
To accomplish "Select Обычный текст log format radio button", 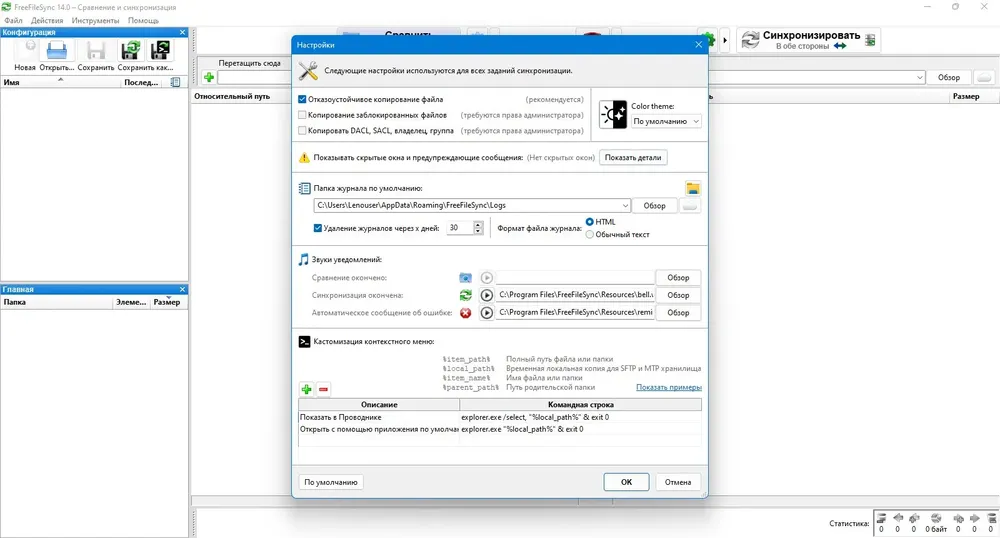I will click(590, 235).
